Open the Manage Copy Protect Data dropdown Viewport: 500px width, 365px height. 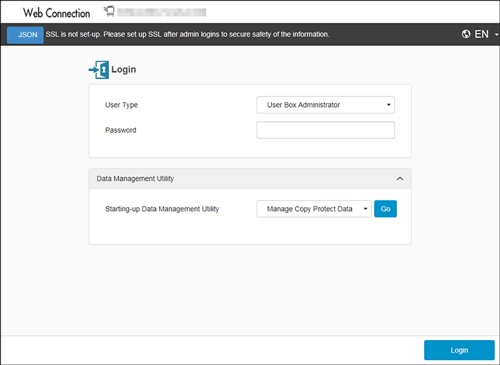click(314, 209)
